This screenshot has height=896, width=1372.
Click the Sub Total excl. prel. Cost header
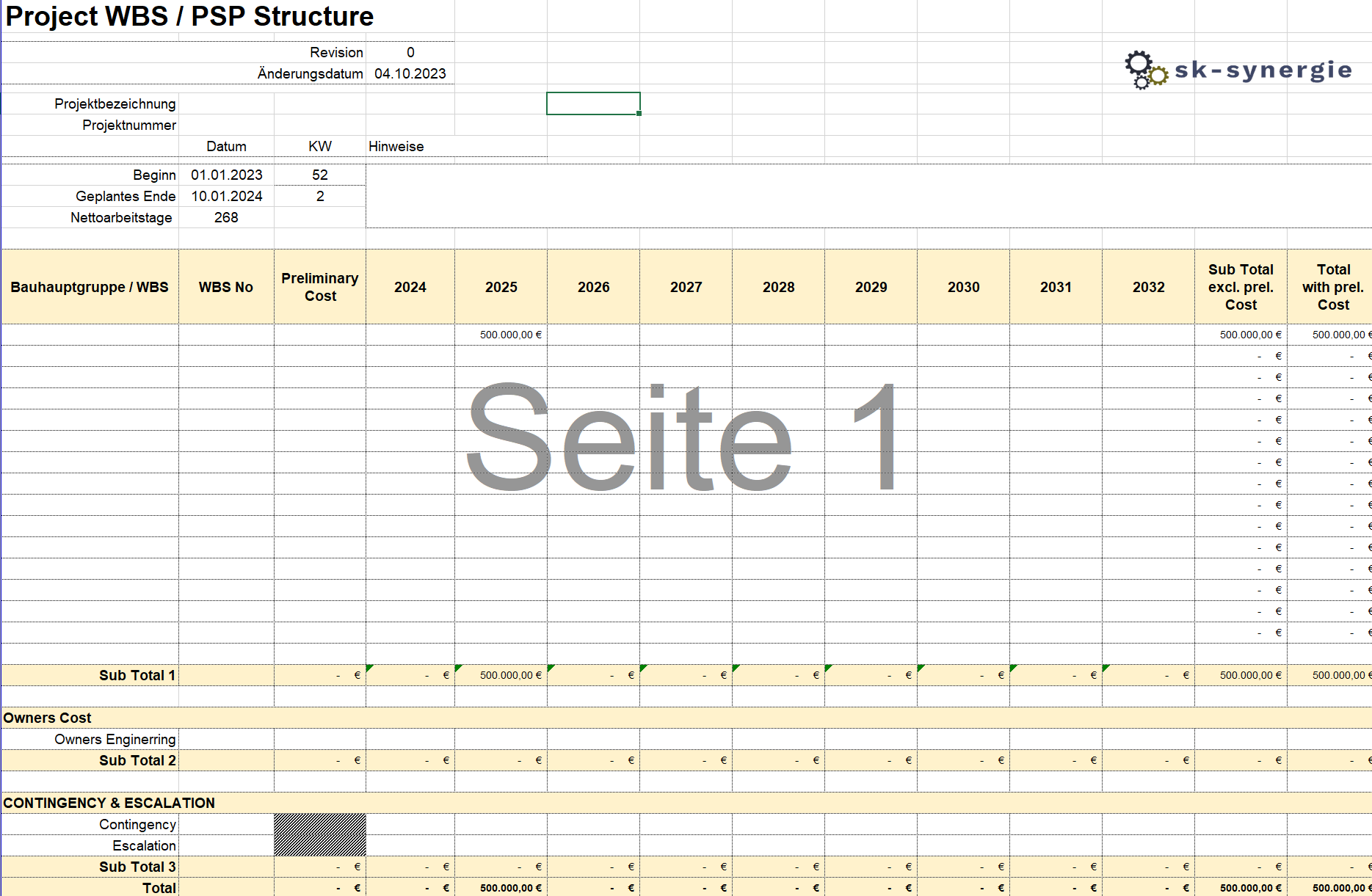1241,287
